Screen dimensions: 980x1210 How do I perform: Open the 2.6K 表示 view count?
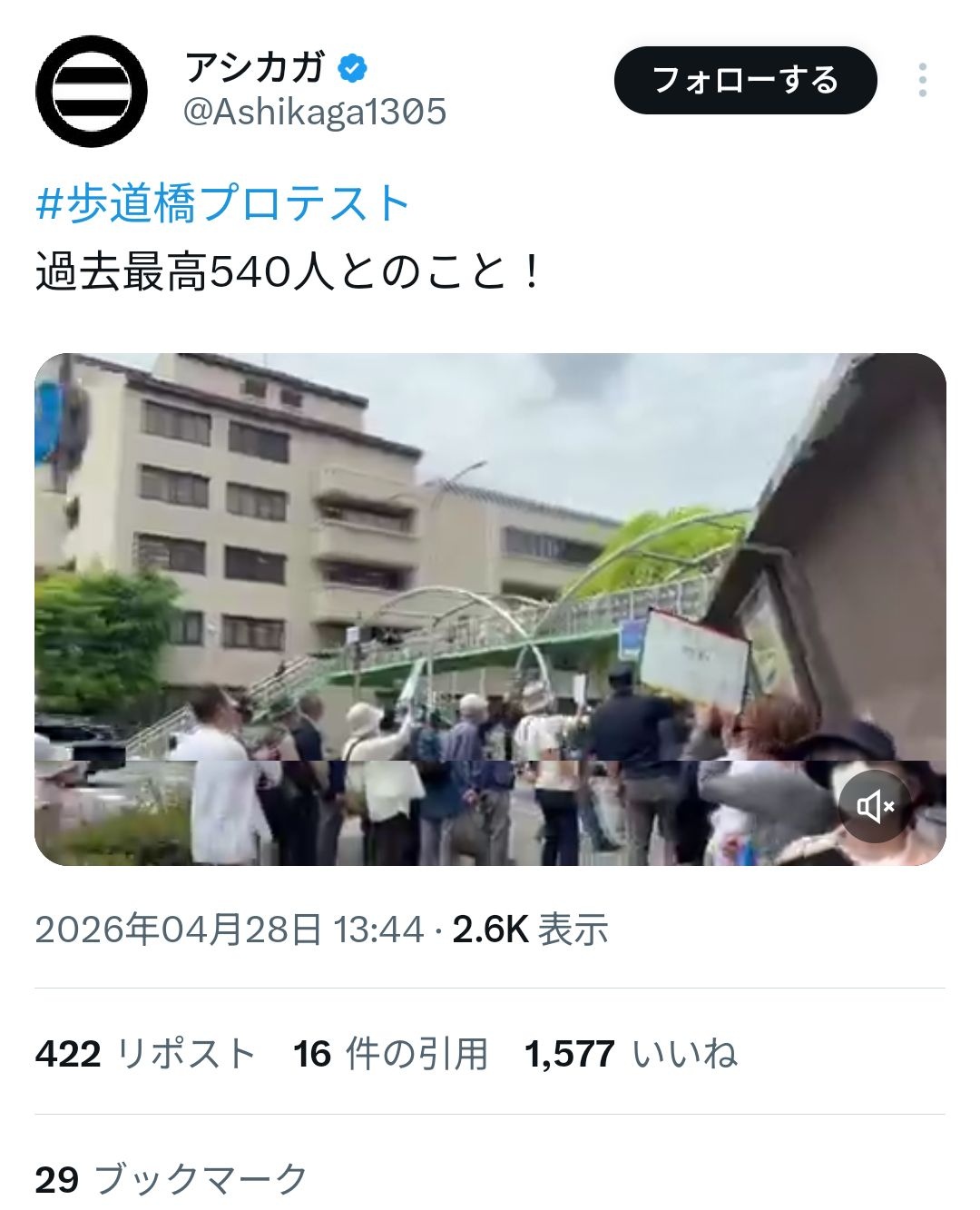530,930
